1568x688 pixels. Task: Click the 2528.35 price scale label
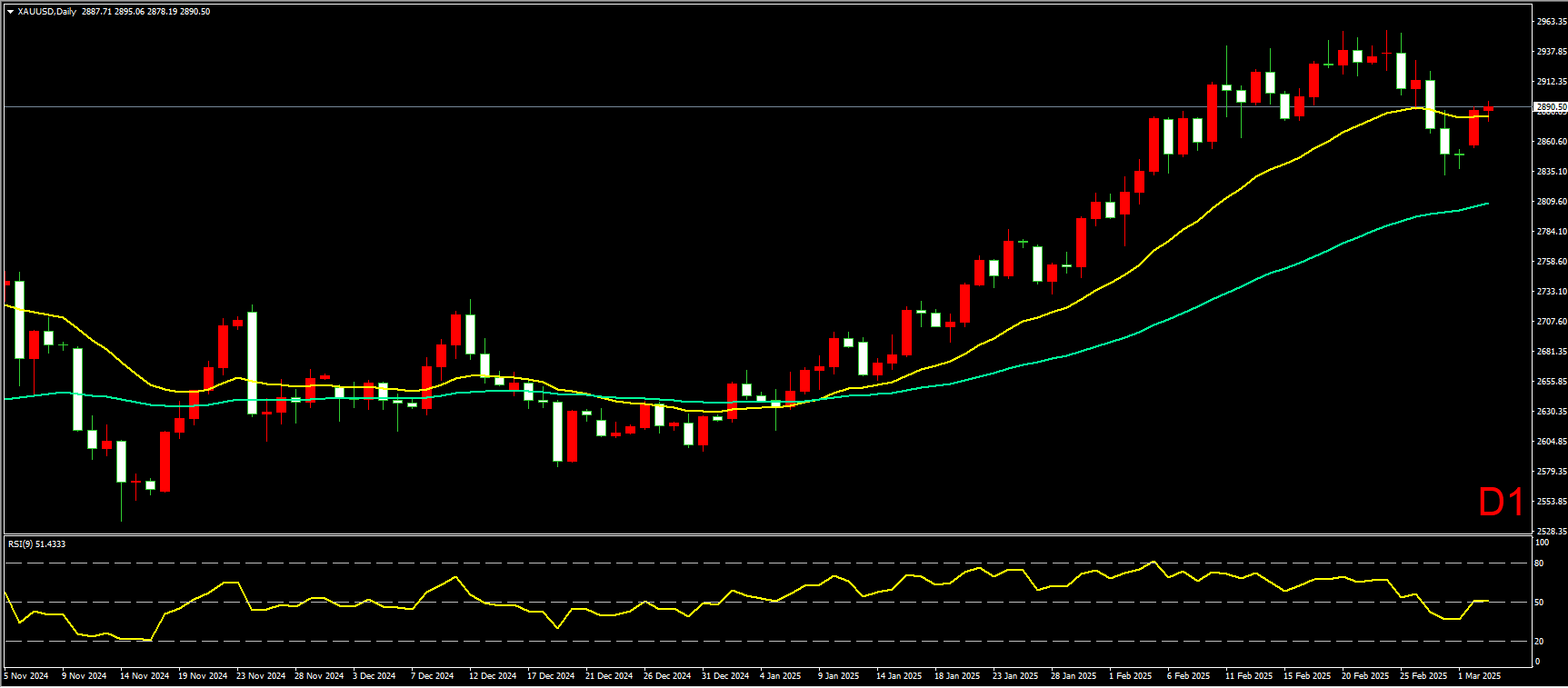point(1551,532)
